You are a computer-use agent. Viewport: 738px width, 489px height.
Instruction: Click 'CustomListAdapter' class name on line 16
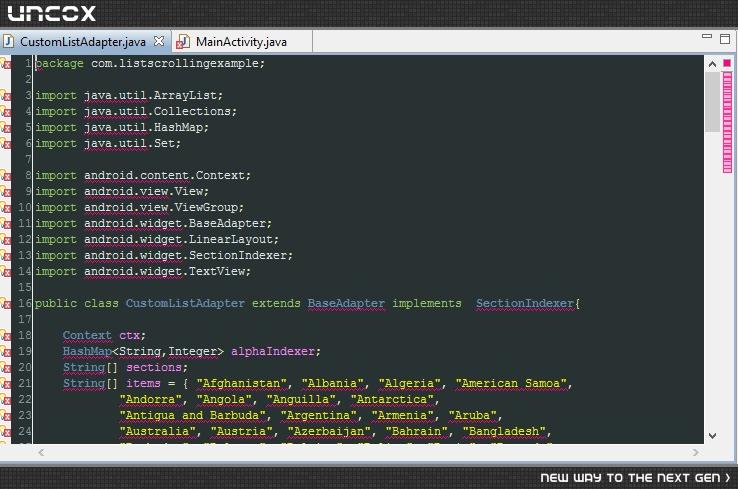pos(185,304)
